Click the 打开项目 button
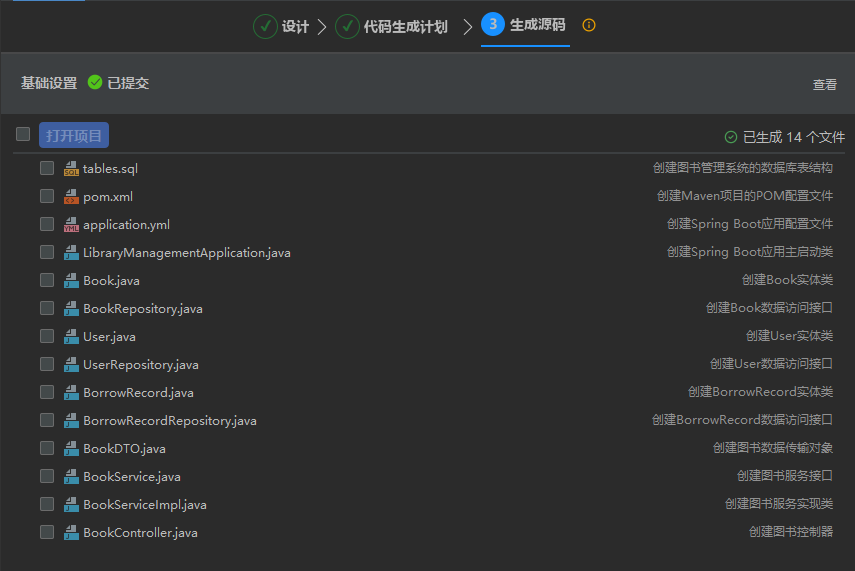Screen dimensions: 855x571 pyautogui.click(x=74, y=135)
